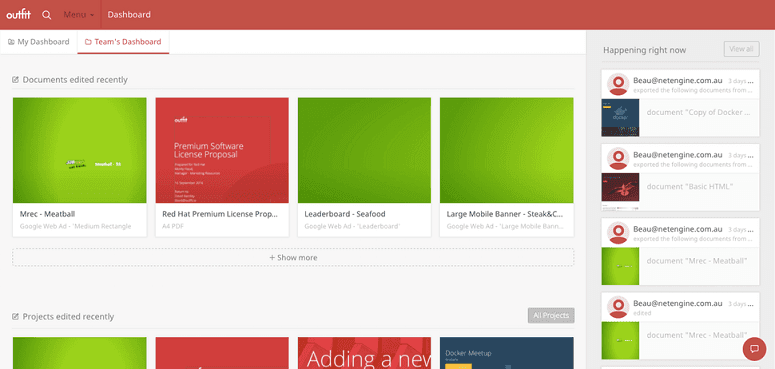Click the Mrec - Meatball card title
775x369 pixels.
[x=47, y=214]
